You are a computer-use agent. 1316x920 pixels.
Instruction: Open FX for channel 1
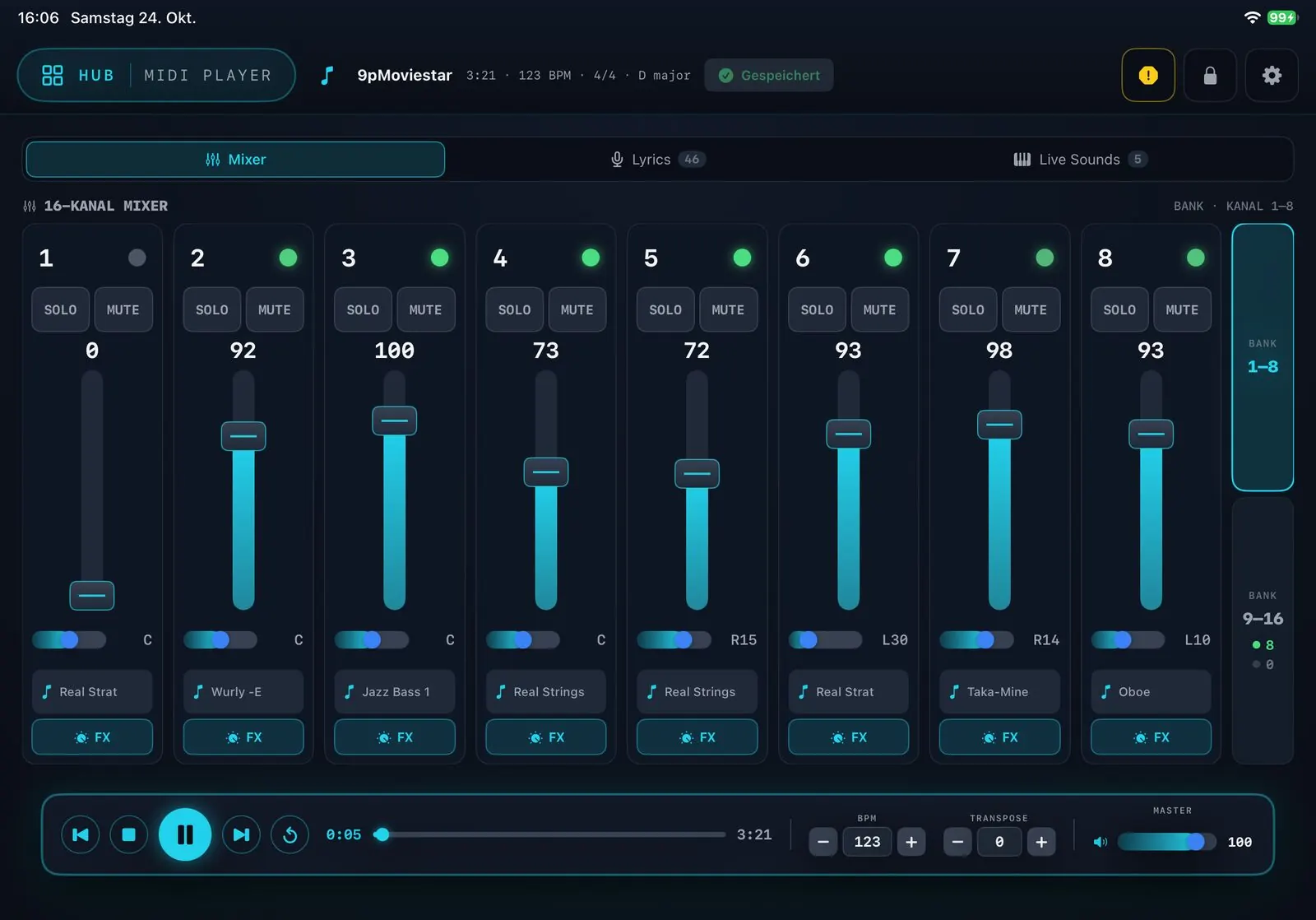tap(92, 737)
